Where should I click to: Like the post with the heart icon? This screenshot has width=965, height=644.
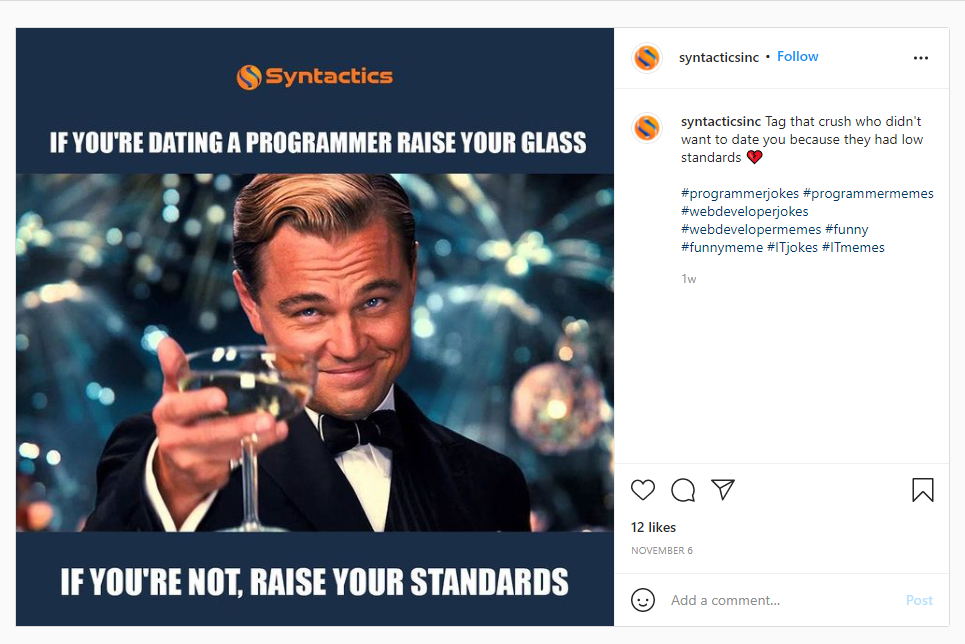(x=643, y=490)
